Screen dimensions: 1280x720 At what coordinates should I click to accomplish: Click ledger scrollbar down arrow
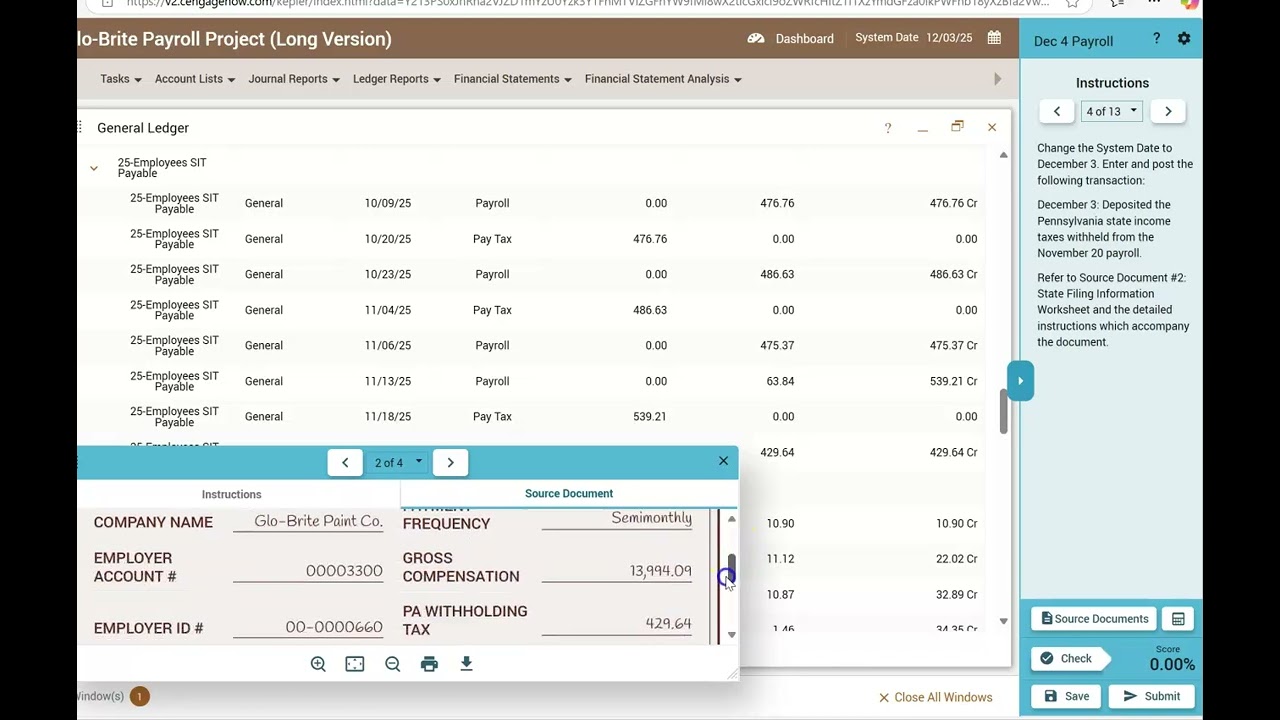coord(1003,621)
